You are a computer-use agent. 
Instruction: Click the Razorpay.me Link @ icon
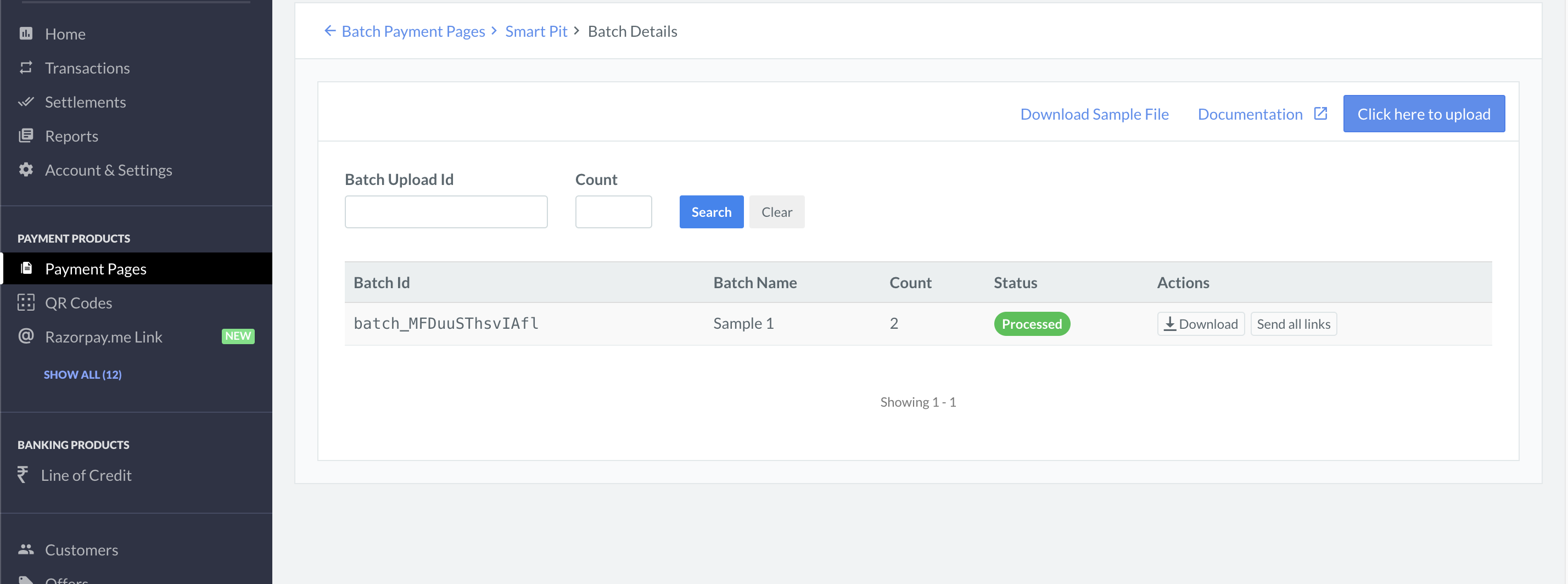[x=26, y=336]
